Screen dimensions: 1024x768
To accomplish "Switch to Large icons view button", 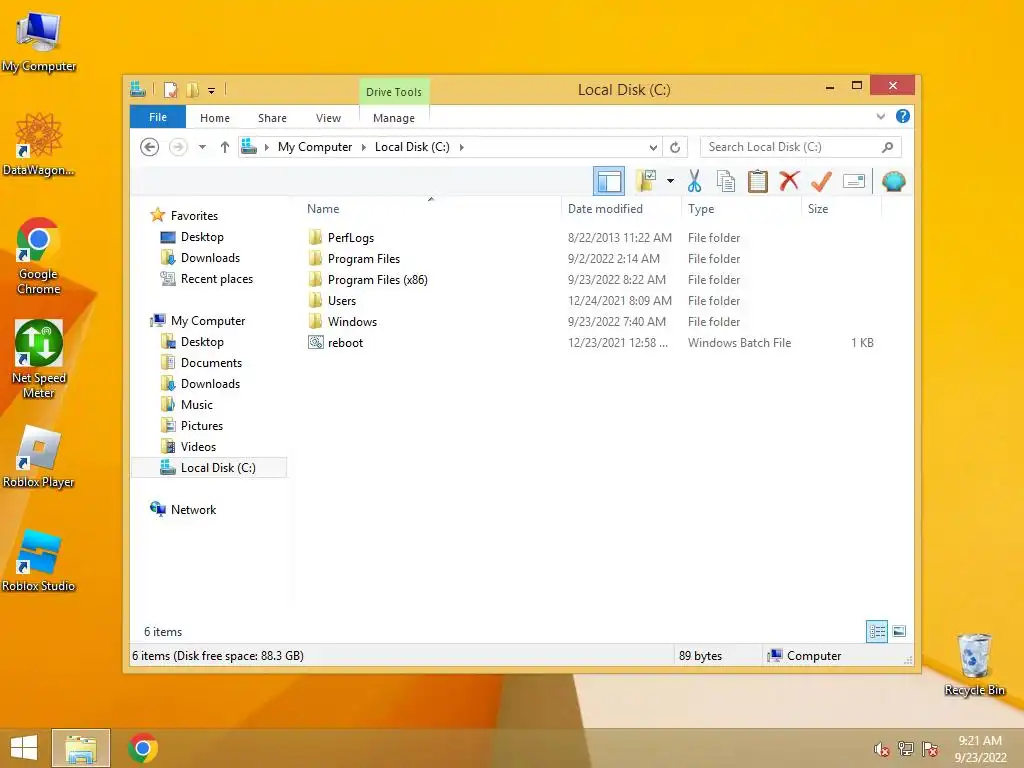I will pyautogui.click(x=899, y=632).
